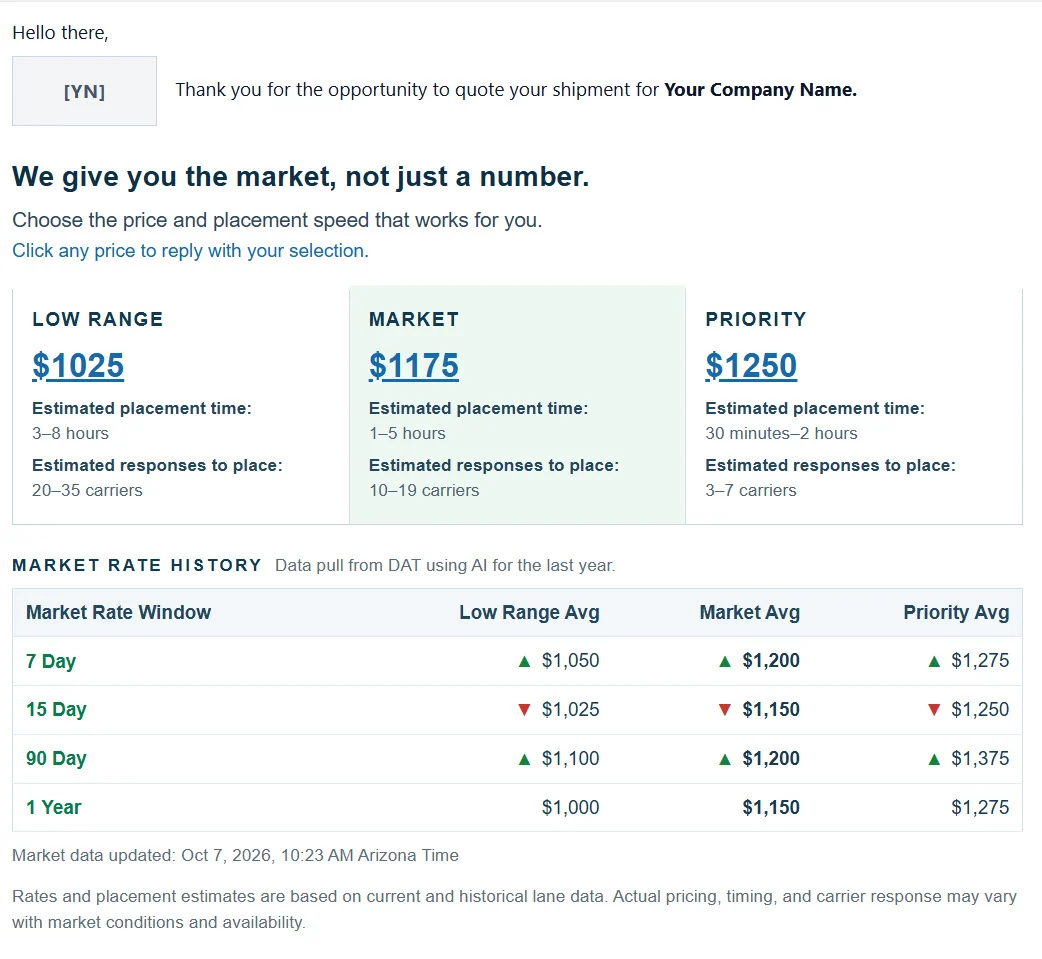Click the 'We give you the market' headline
Screen dimensions: 1042x959
tap(300, 177)
